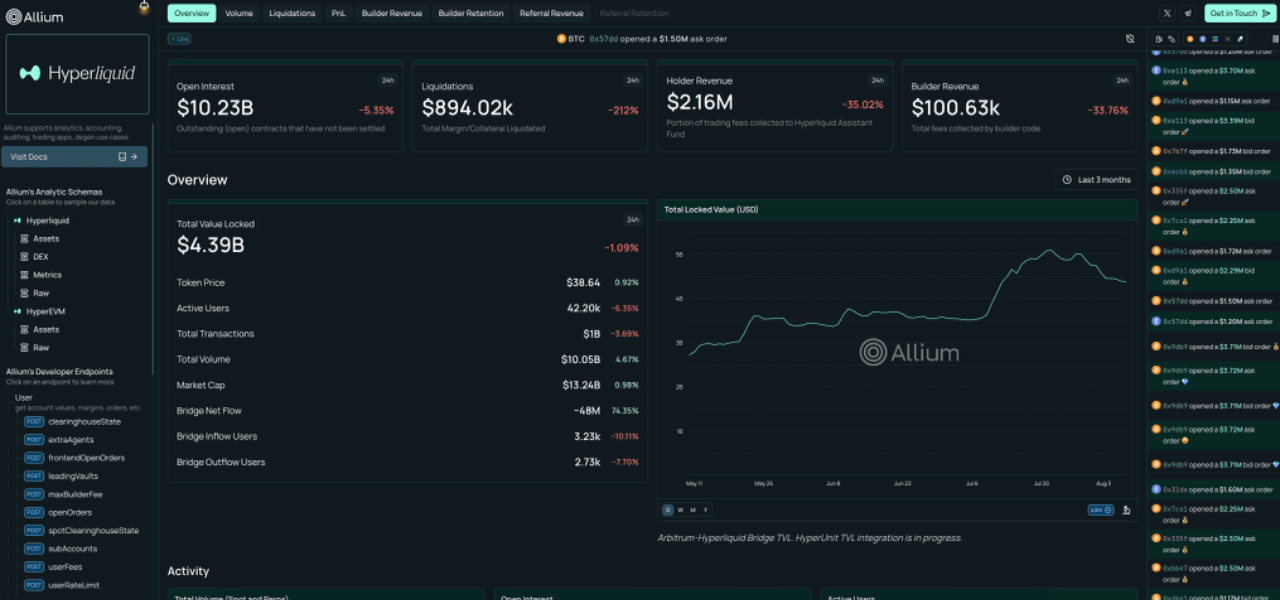
Task: Click the Visit Docs button
Action: (x=77, y=157)
